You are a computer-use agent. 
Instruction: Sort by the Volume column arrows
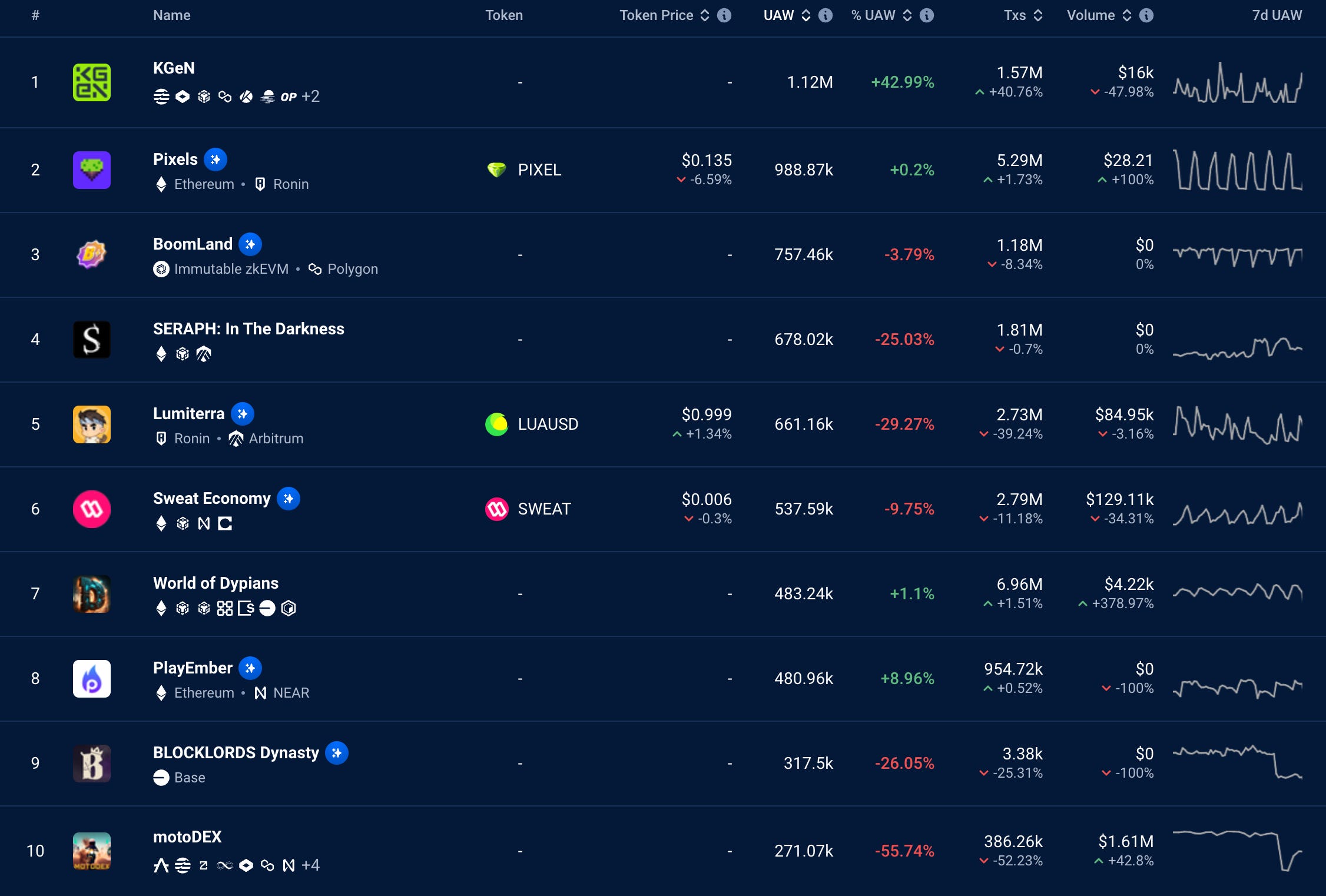click(1126, 15)
